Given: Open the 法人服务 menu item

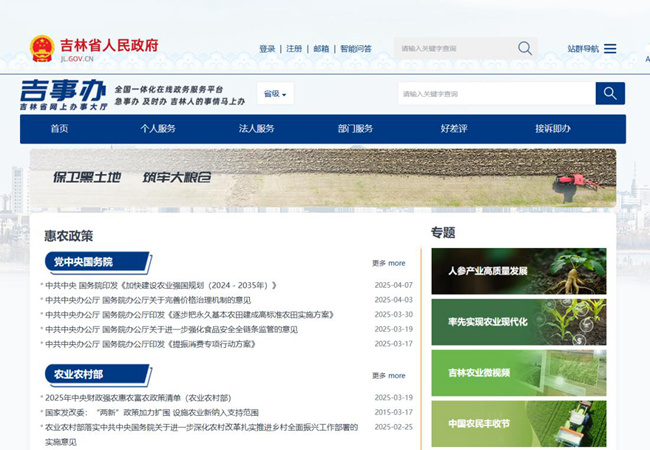Looking at the screenshot, I should (256, 129).
